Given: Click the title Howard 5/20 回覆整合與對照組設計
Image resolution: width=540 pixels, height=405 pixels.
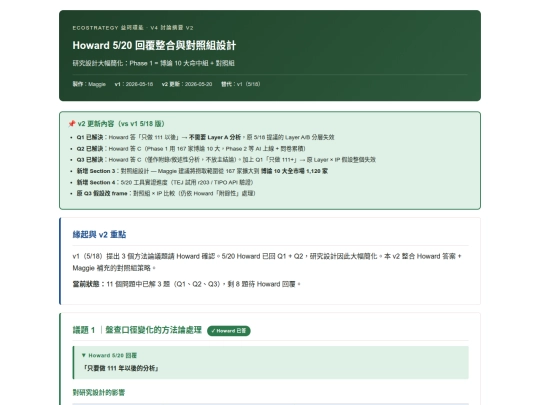Looking at the screenshot, I should point(154,45).
